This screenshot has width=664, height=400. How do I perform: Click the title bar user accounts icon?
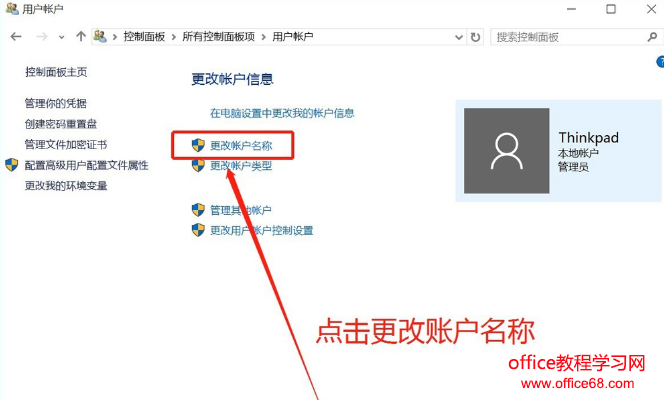[x=12, y=8]
